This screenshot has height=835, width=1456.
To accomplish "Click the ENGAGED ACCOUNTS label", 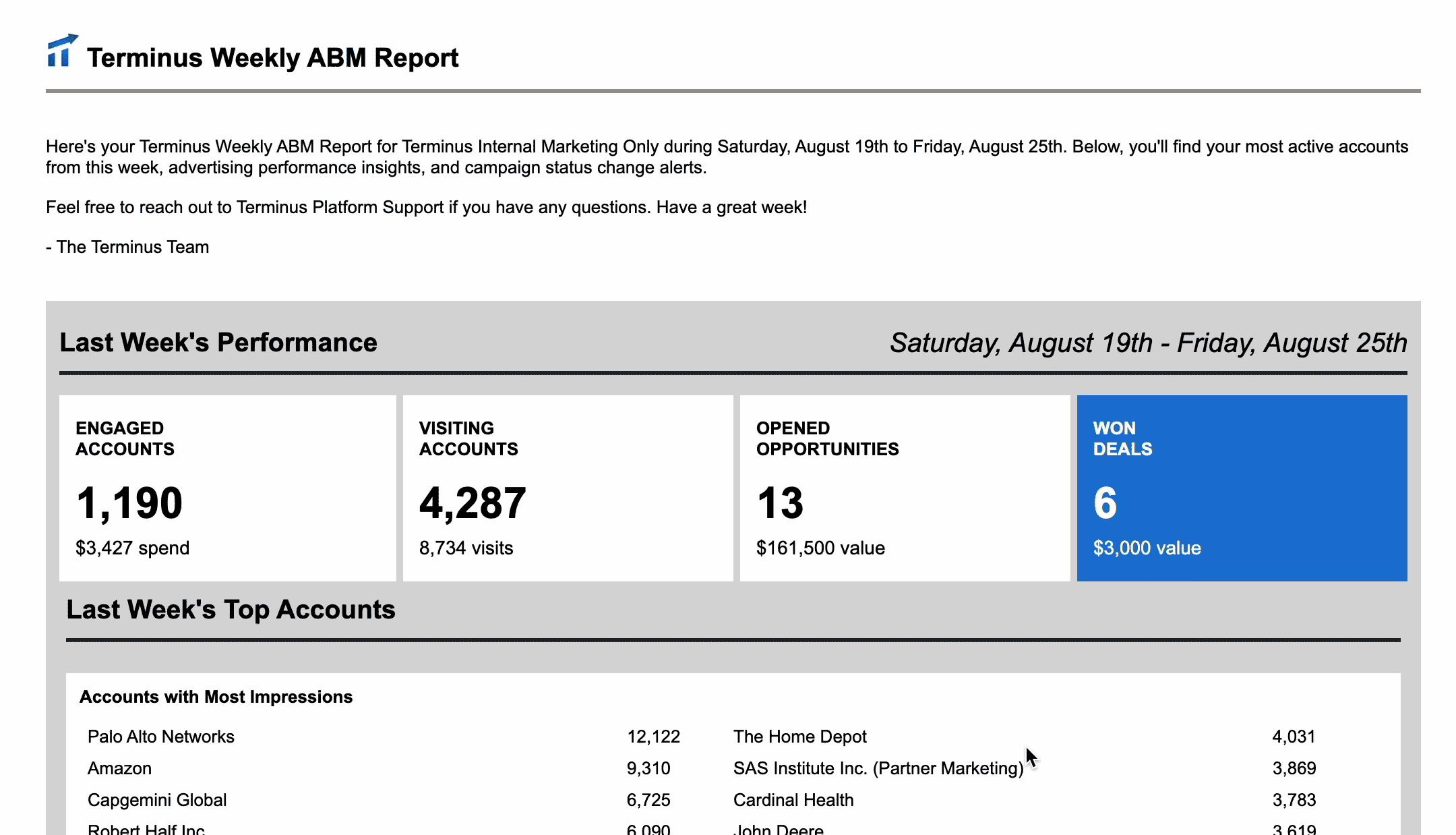I will [x=125, y=438].
